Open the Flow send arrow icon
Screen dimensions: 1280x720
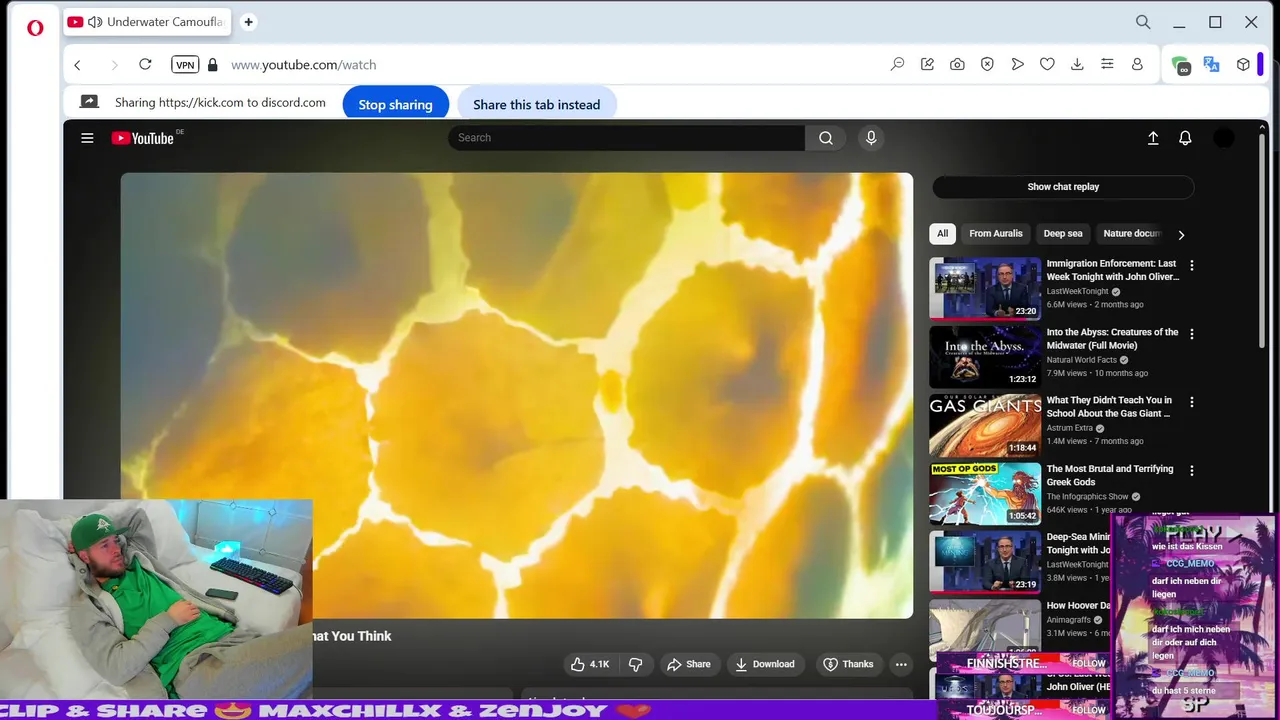(1017, 64)
